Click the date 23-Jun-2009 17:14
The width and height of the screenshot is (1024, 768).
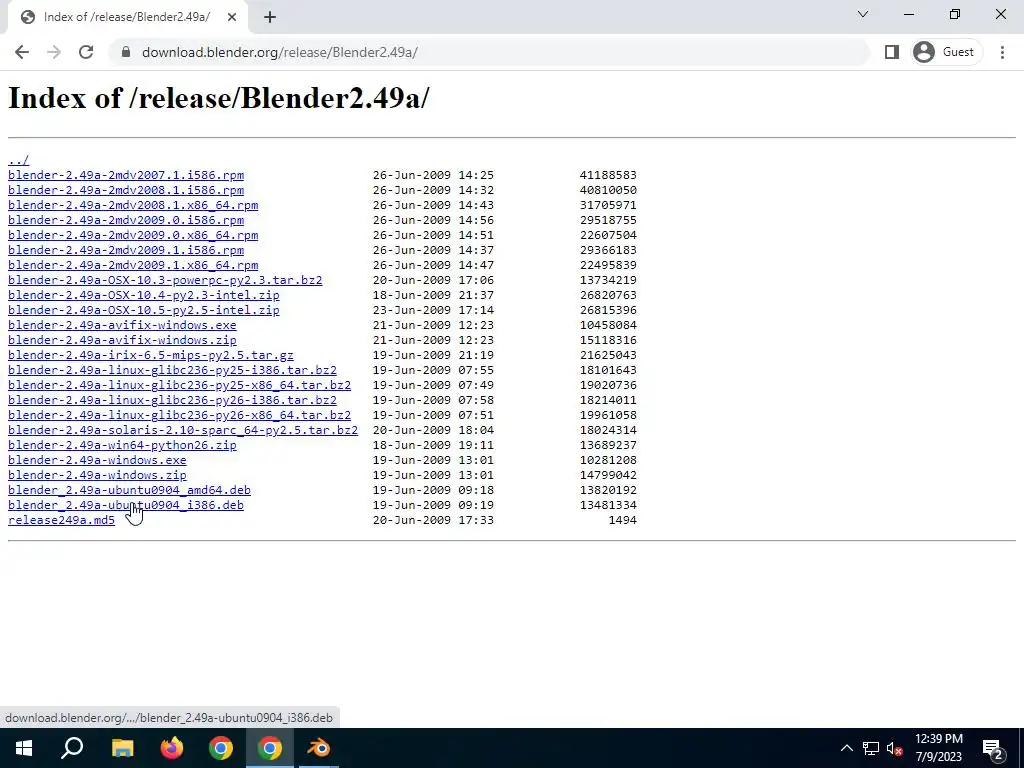coord(434,310)
